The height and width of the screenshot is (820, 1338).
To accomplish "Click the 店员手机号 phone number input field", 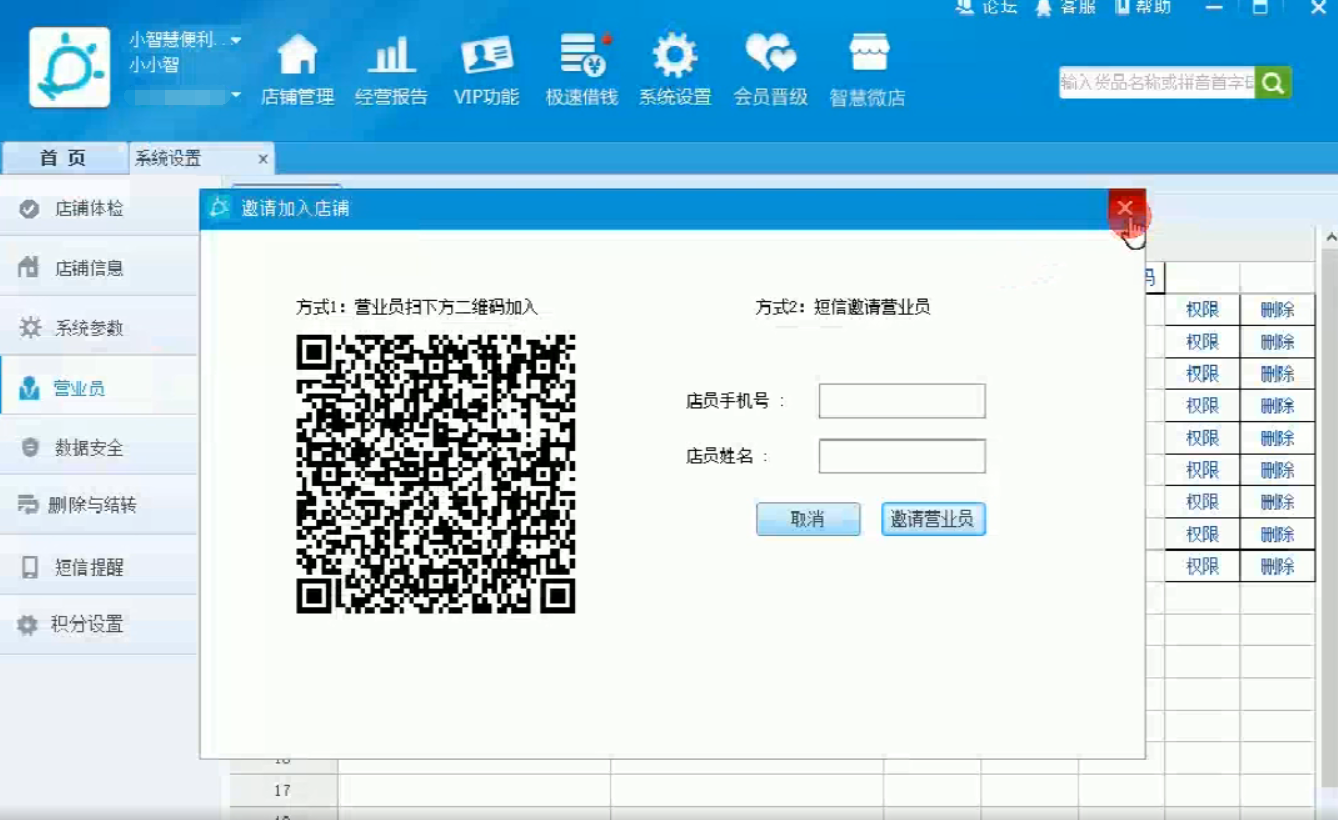I will coord(900,400).
